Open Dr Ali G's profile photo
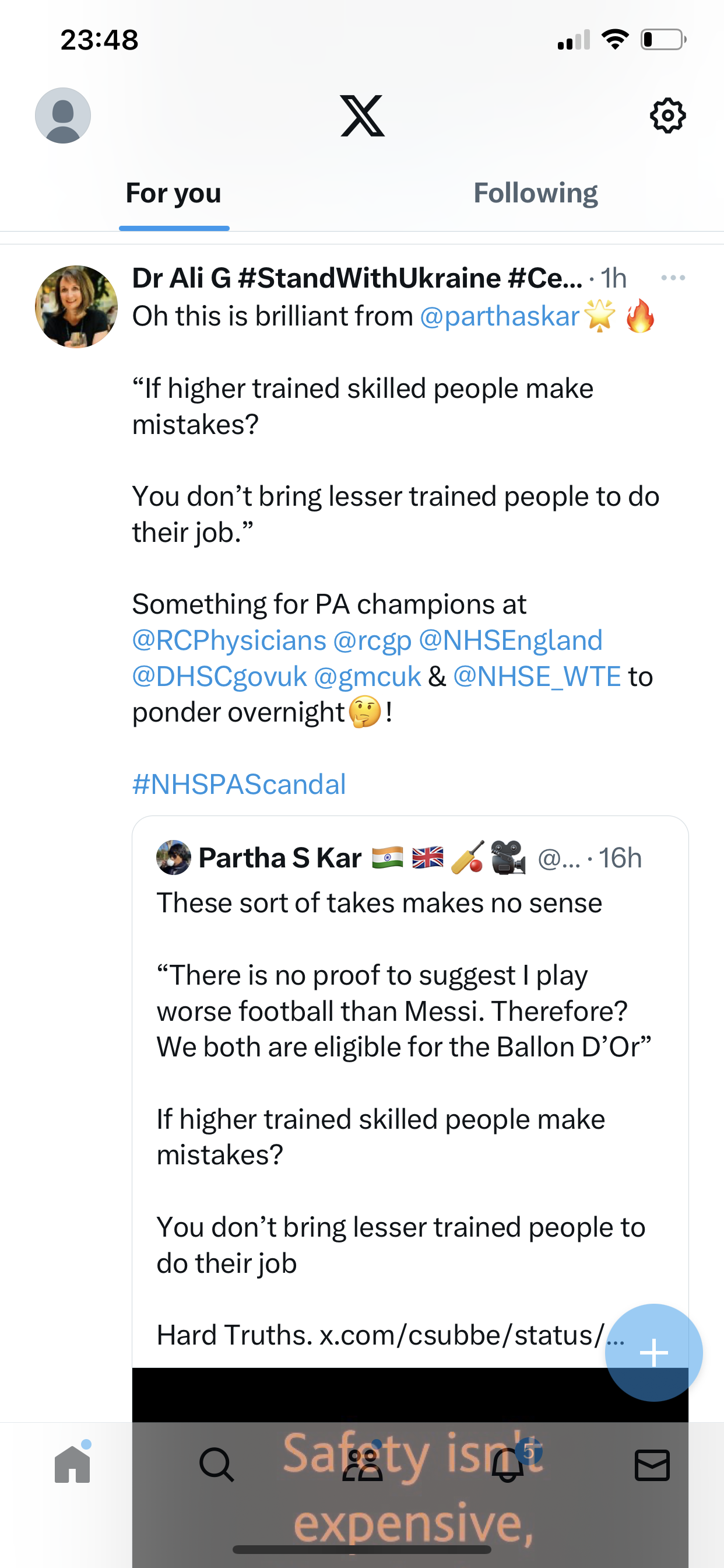 tap(76, 307)
